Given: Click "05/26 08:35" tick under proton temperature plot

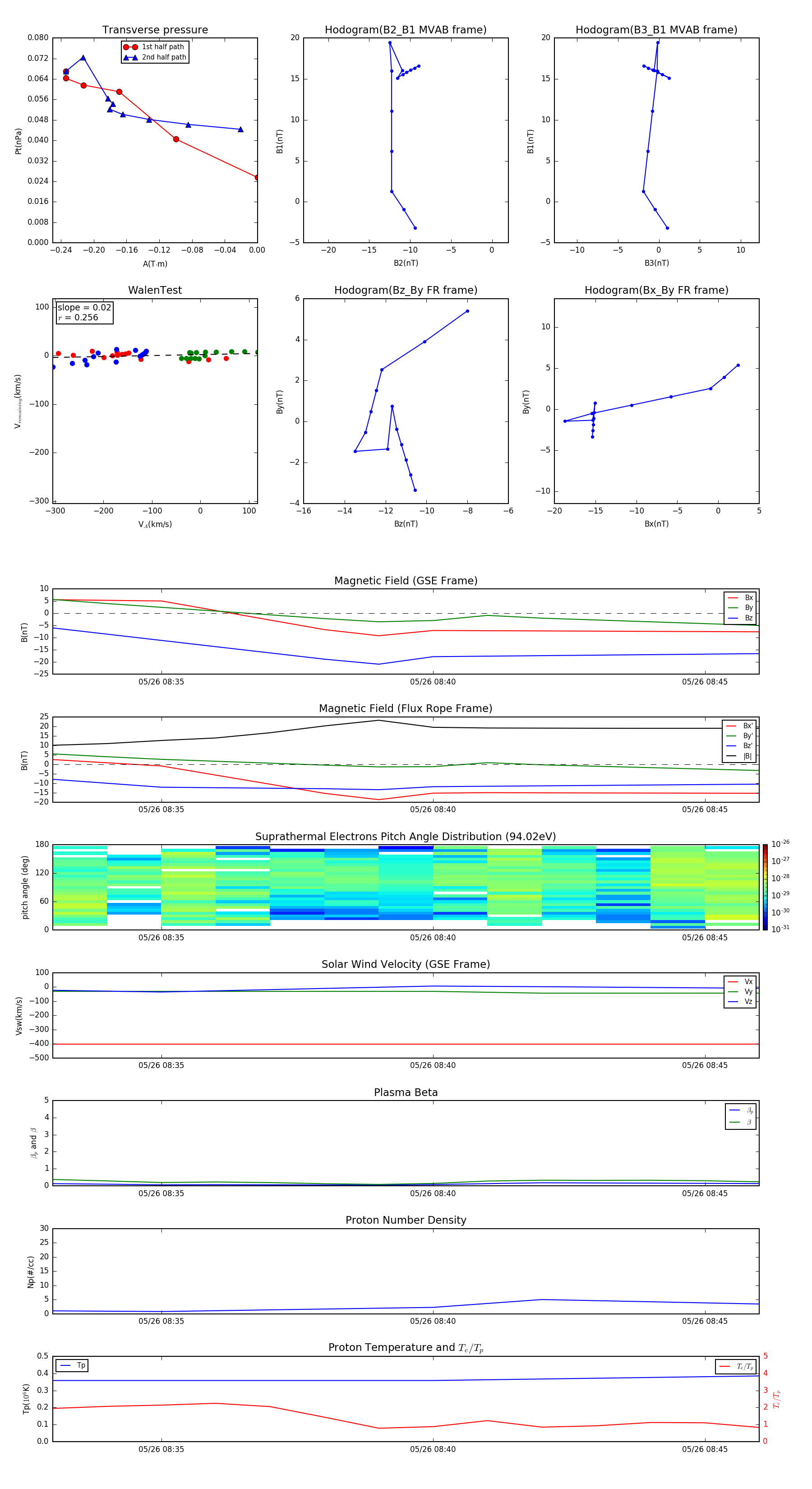Looking at the screenshot, I should [161, 1449].
